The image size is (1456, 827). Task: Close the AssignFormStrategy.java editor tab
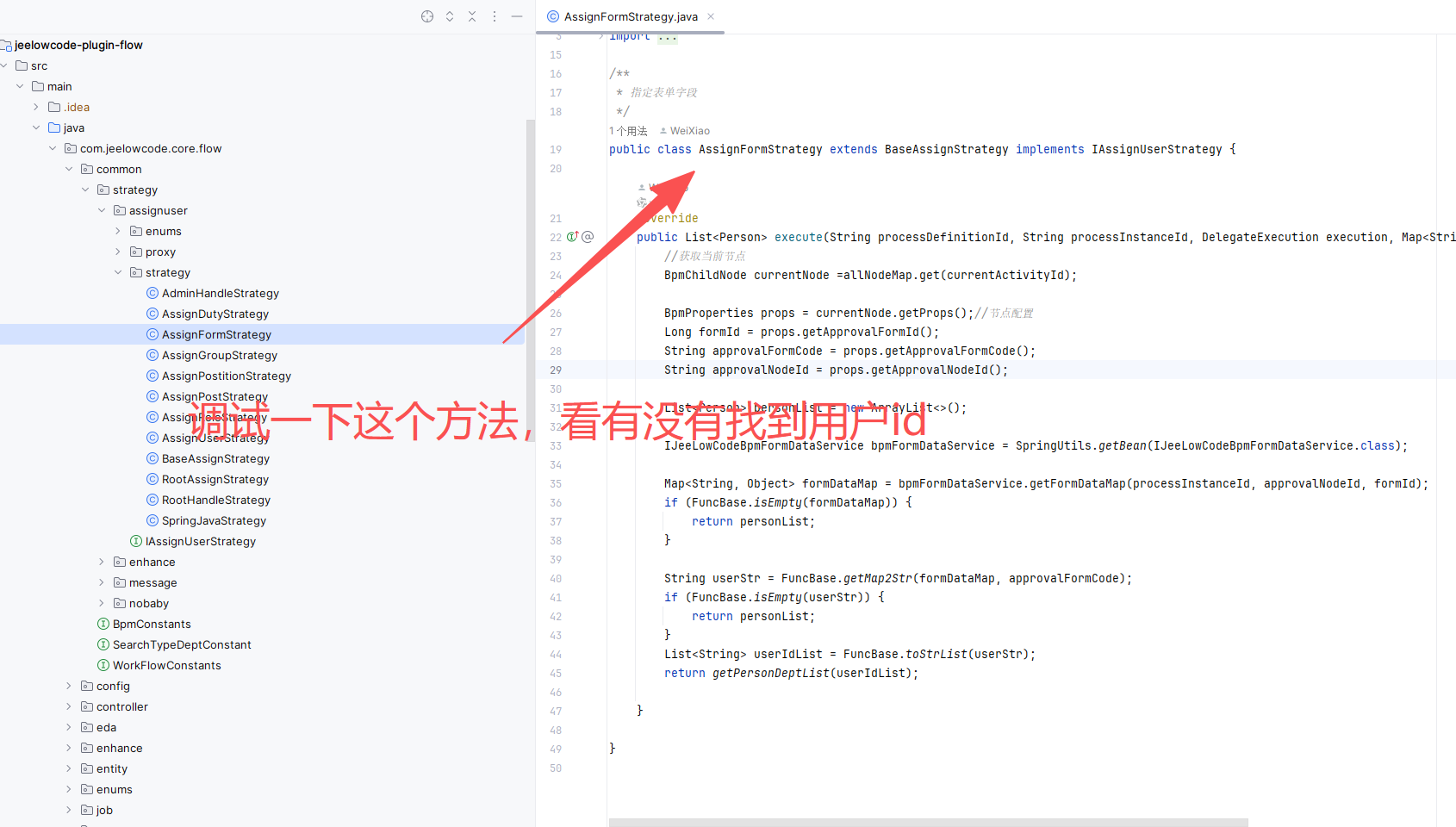tap(711, 16)
